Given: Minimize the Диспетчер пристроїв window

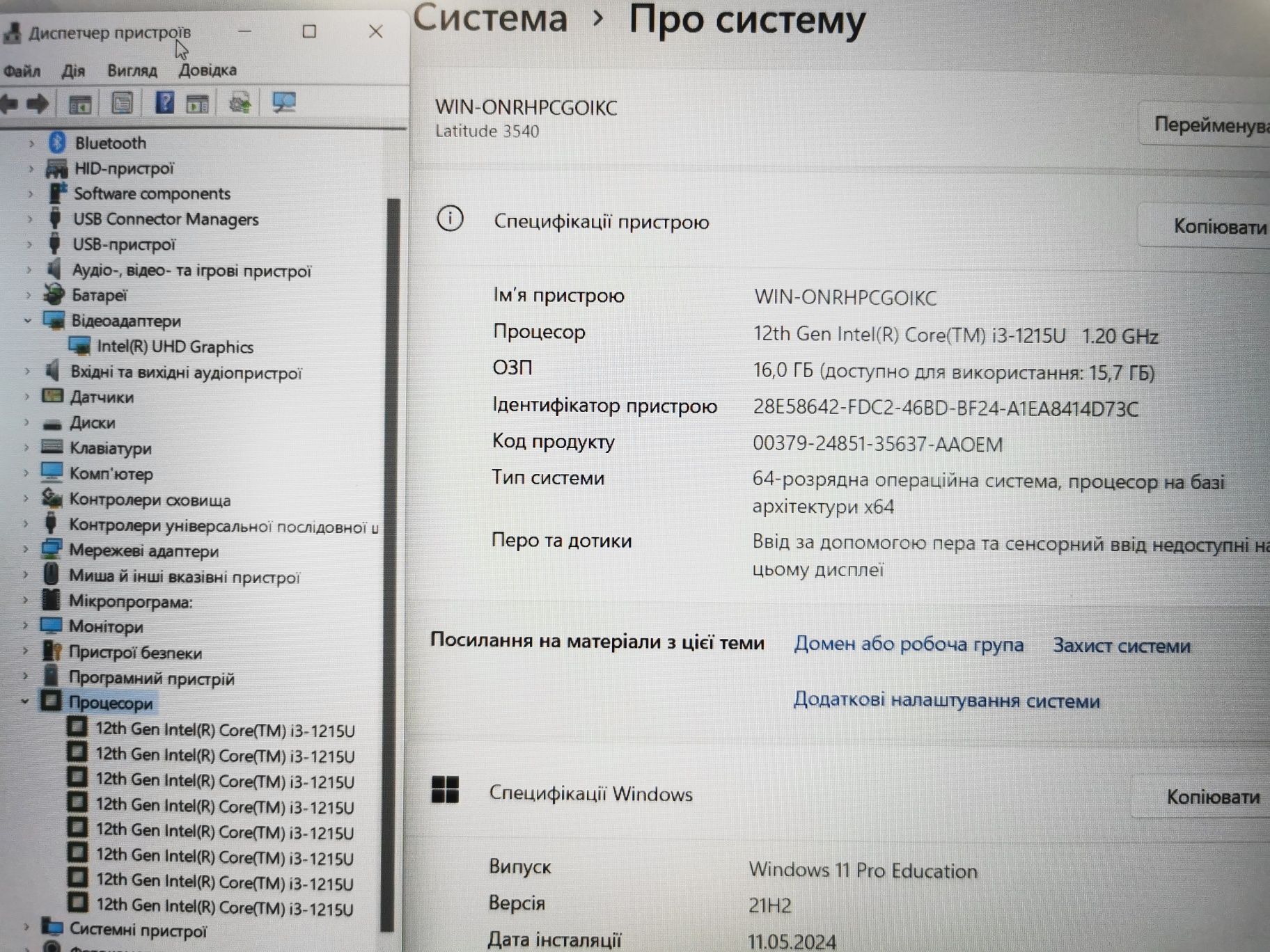Looking at the screenshot, I should point(244,31).
